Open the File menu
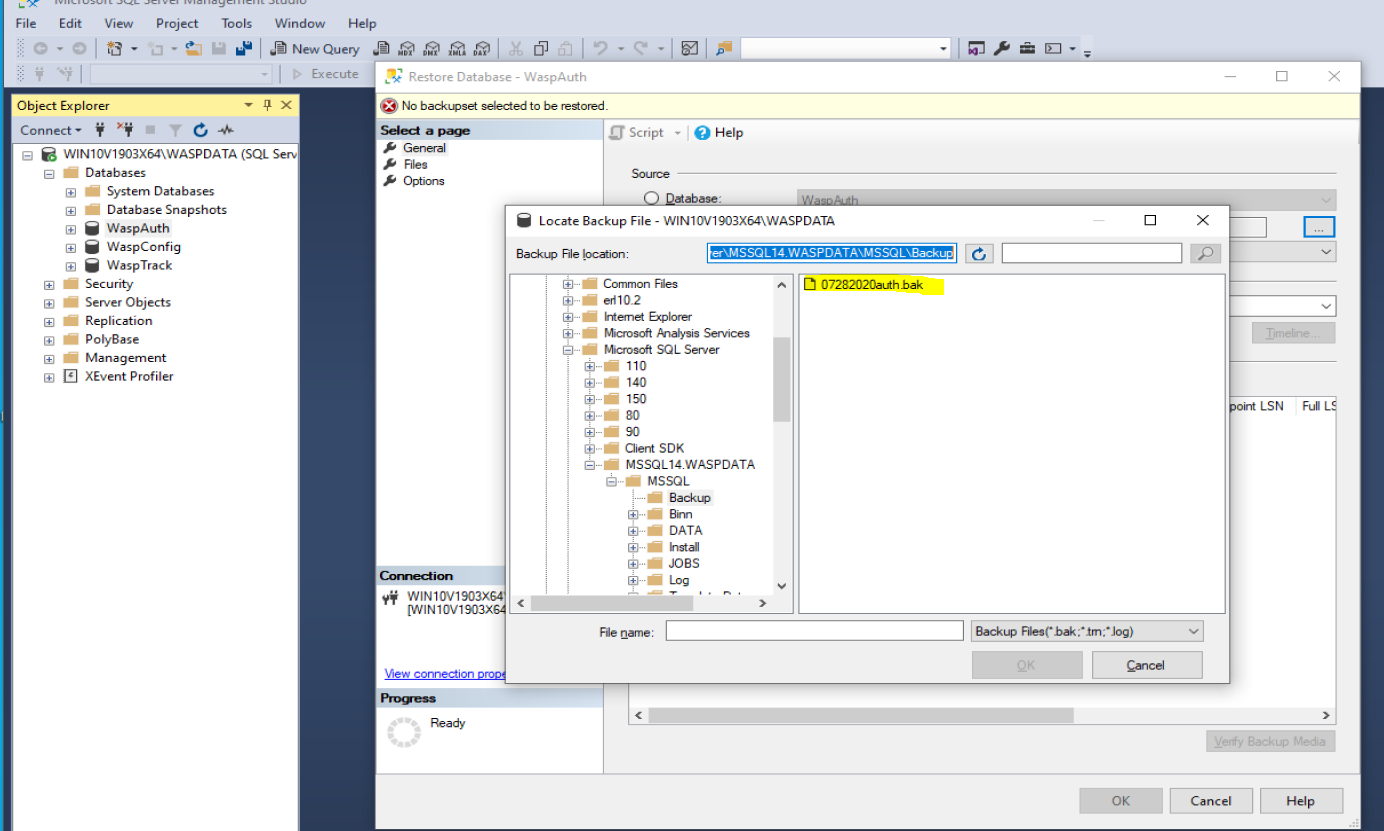The height and width of the screenshot is (831, 1384). point(26,23)
